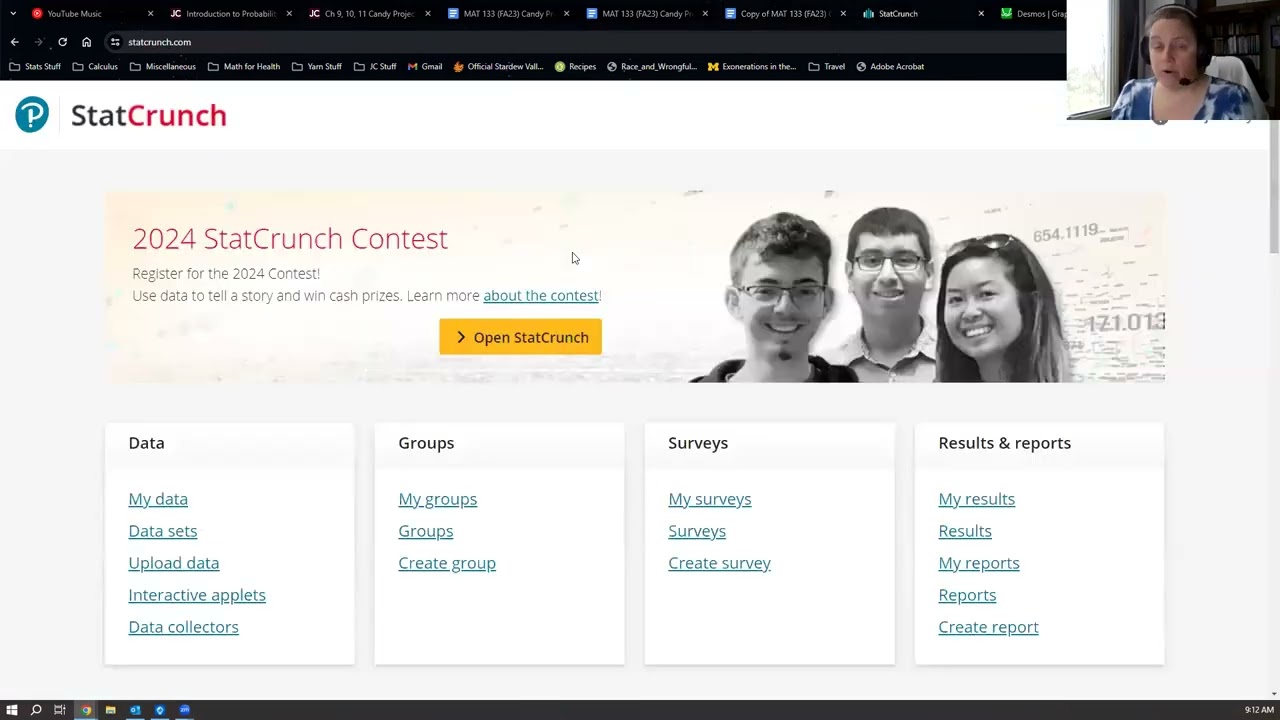The height and width of the screenshot is (720, 1280).
Task: Follow the 'about the contest' link
Action: (540, 296)
